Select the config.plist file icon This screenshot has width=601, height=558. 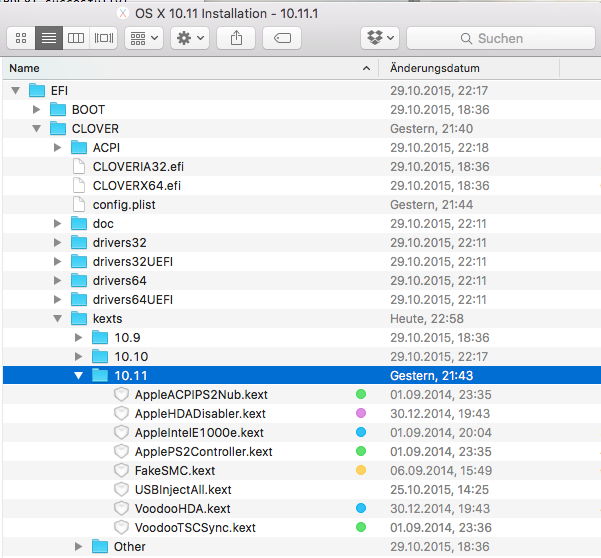79,204
